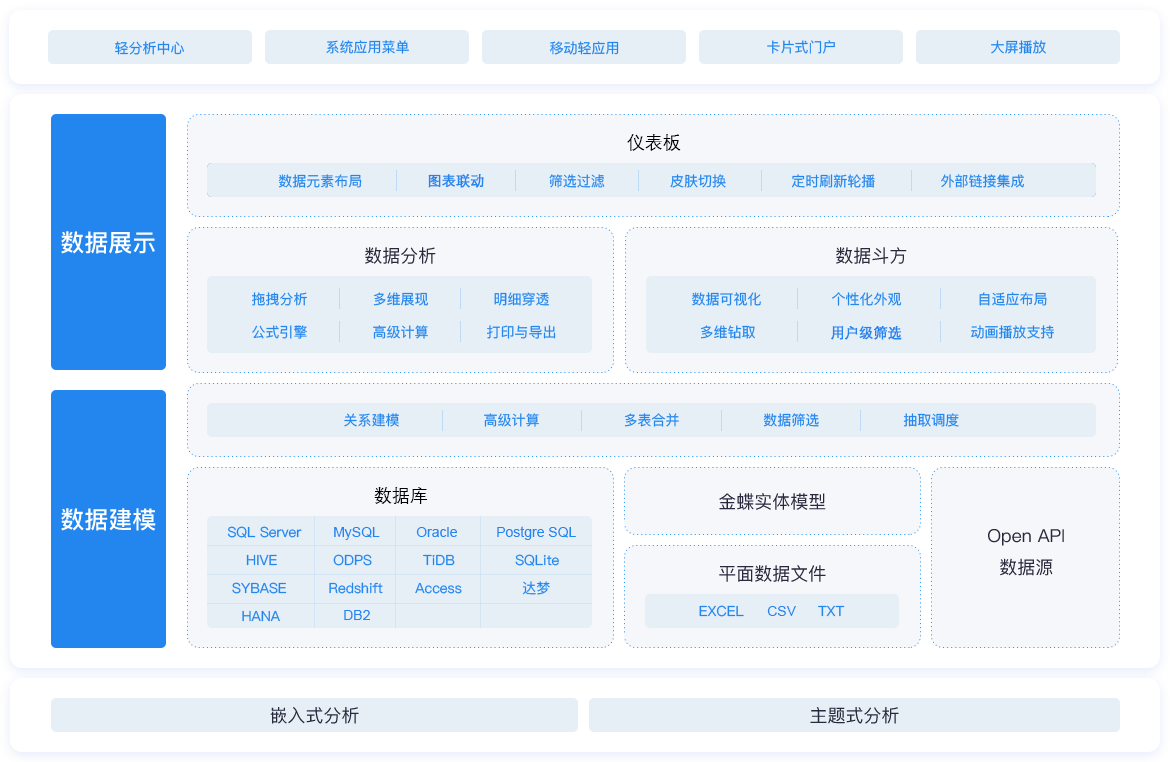Click the EXCEL flat file type
Image resolution: width=1170 pixels, height=762 pixels.
coord(722,611)
